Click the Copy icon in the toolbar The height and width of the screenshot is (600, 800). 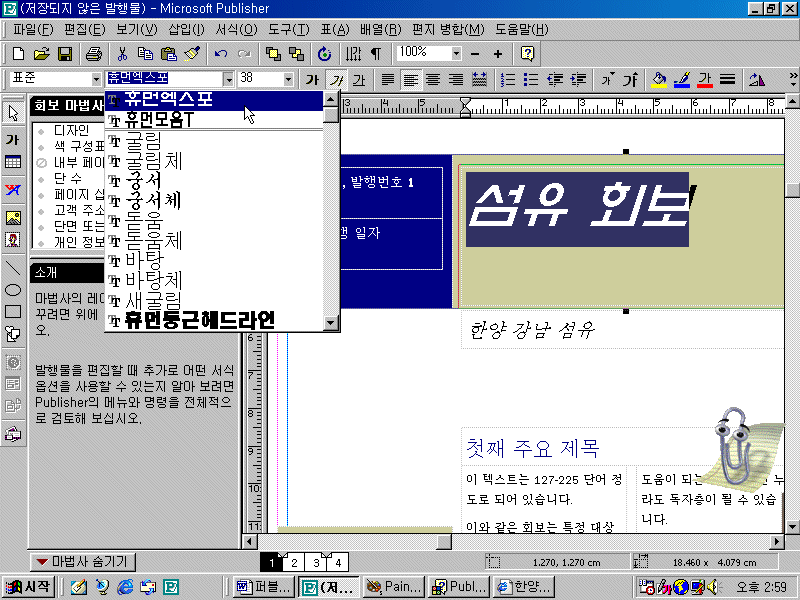pyautogui.click(x=145, y=54)
